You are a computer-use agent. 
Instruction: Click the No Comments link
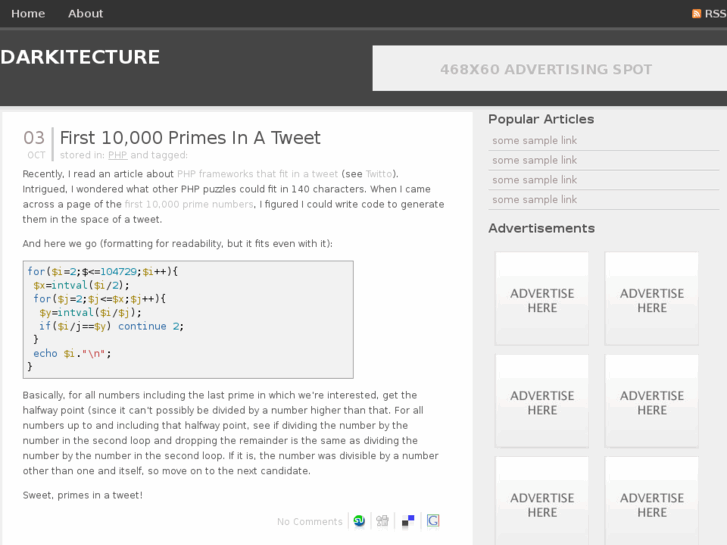(309, 522)
